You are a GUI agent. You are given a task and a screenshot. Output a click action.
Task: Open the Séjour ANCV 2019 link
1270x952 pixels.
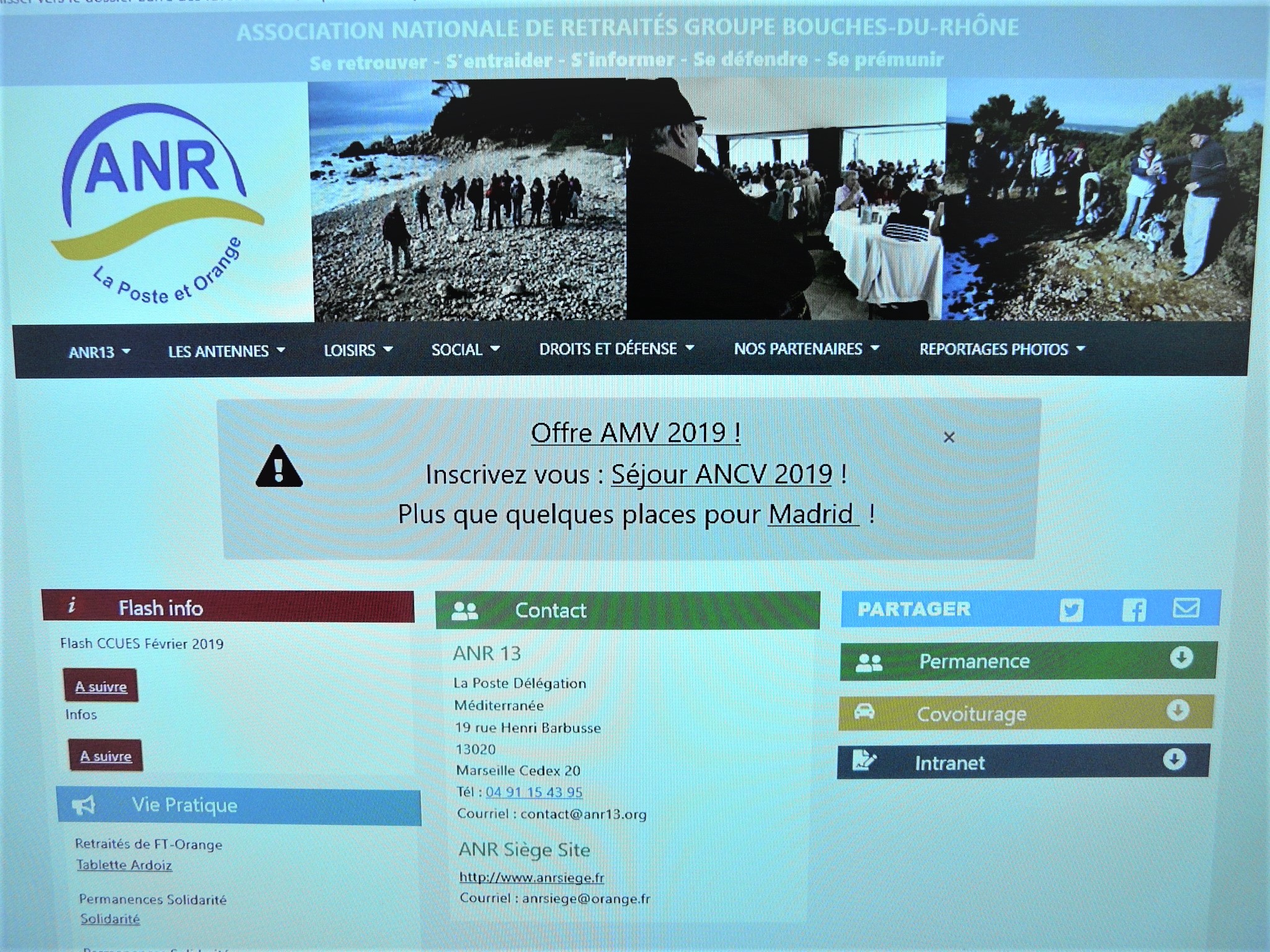click(x=721, y=475)
